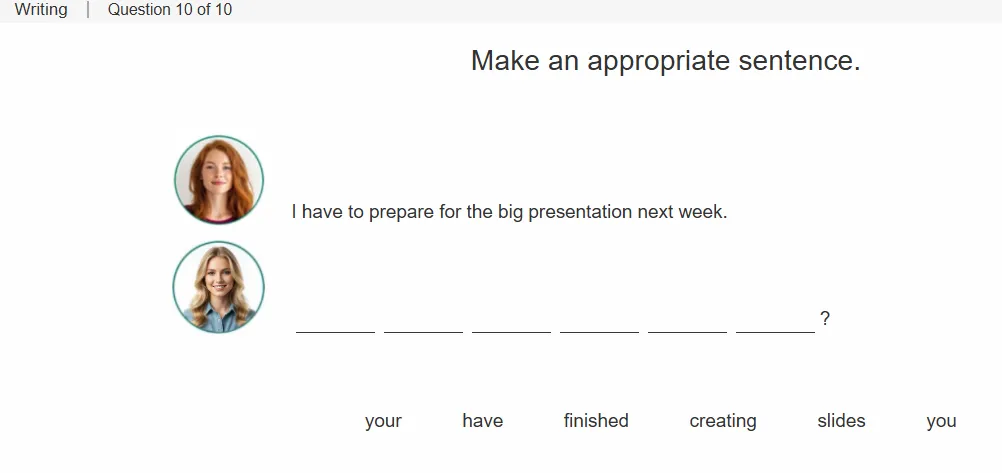The width and height of the screenshot is (1002, 473).
Task: Select the fourth blank in the answer
Action: click(599, 322)
